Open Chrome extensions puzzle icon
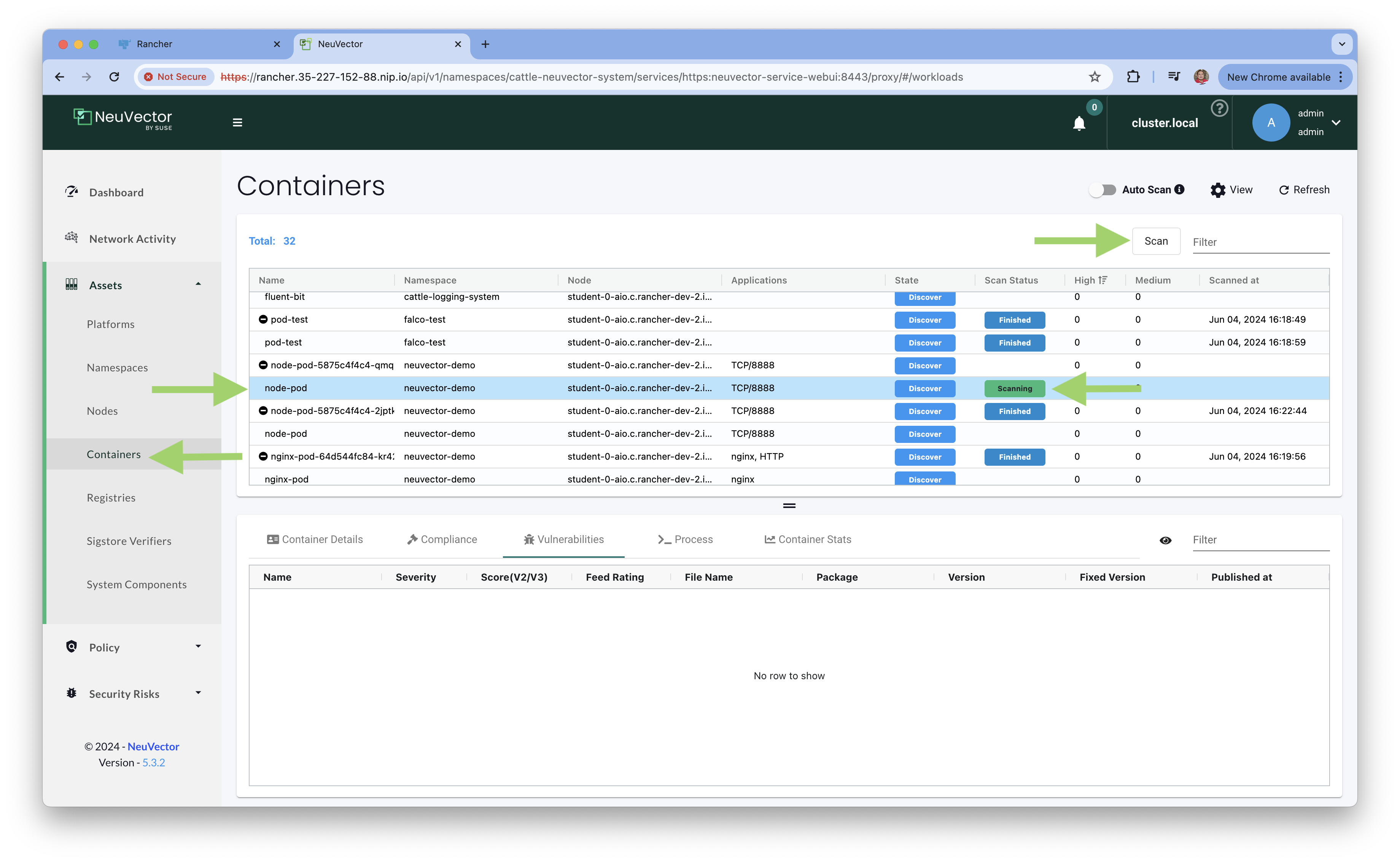This screenshot has height=863, width=1400. (x=1133, y=77)
